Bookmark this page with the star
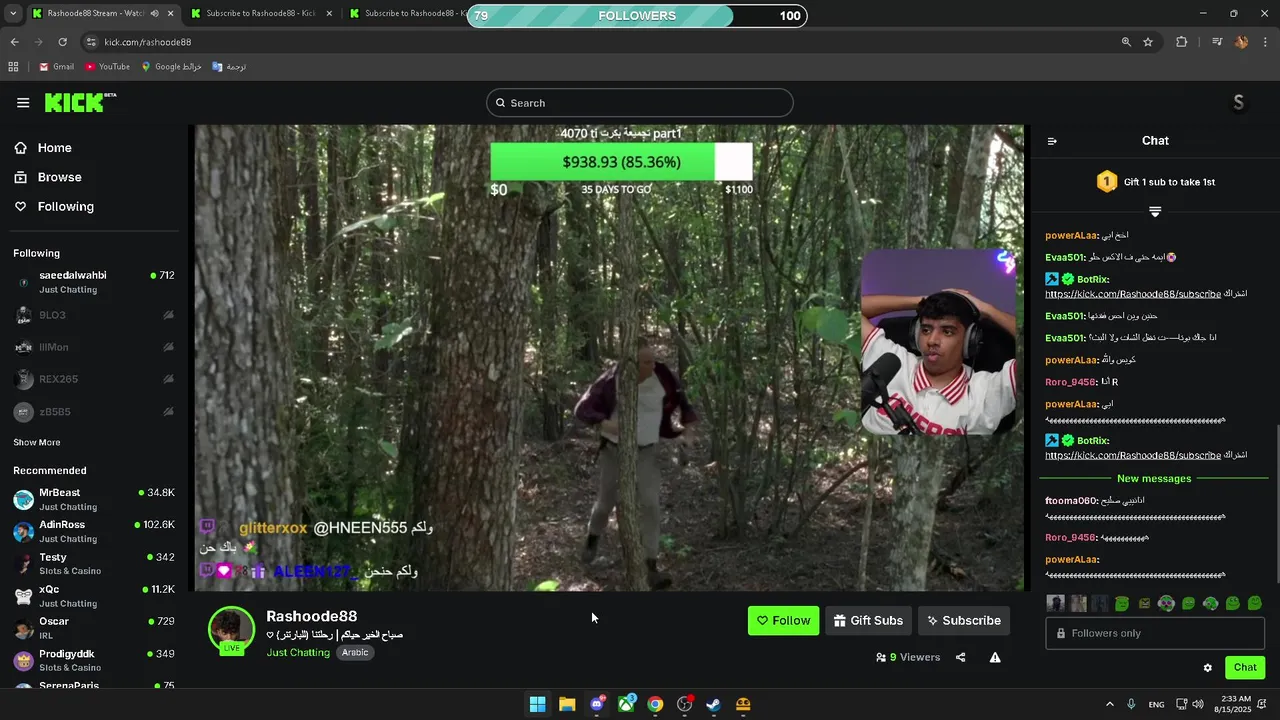This screenshot has width=1280, height=720. (1148, 42)
